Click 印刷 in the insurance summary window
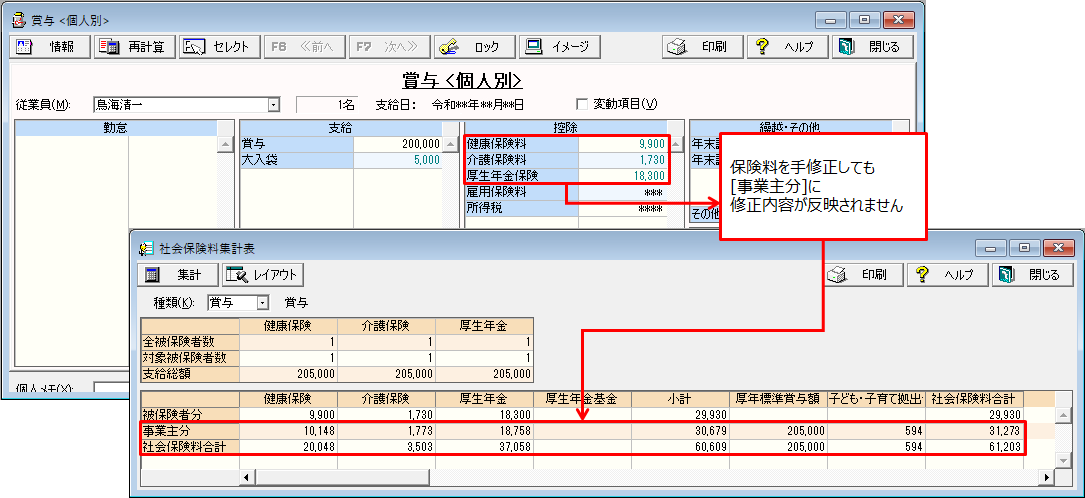This screenshot has height=498, width=1085. (864, 275)
